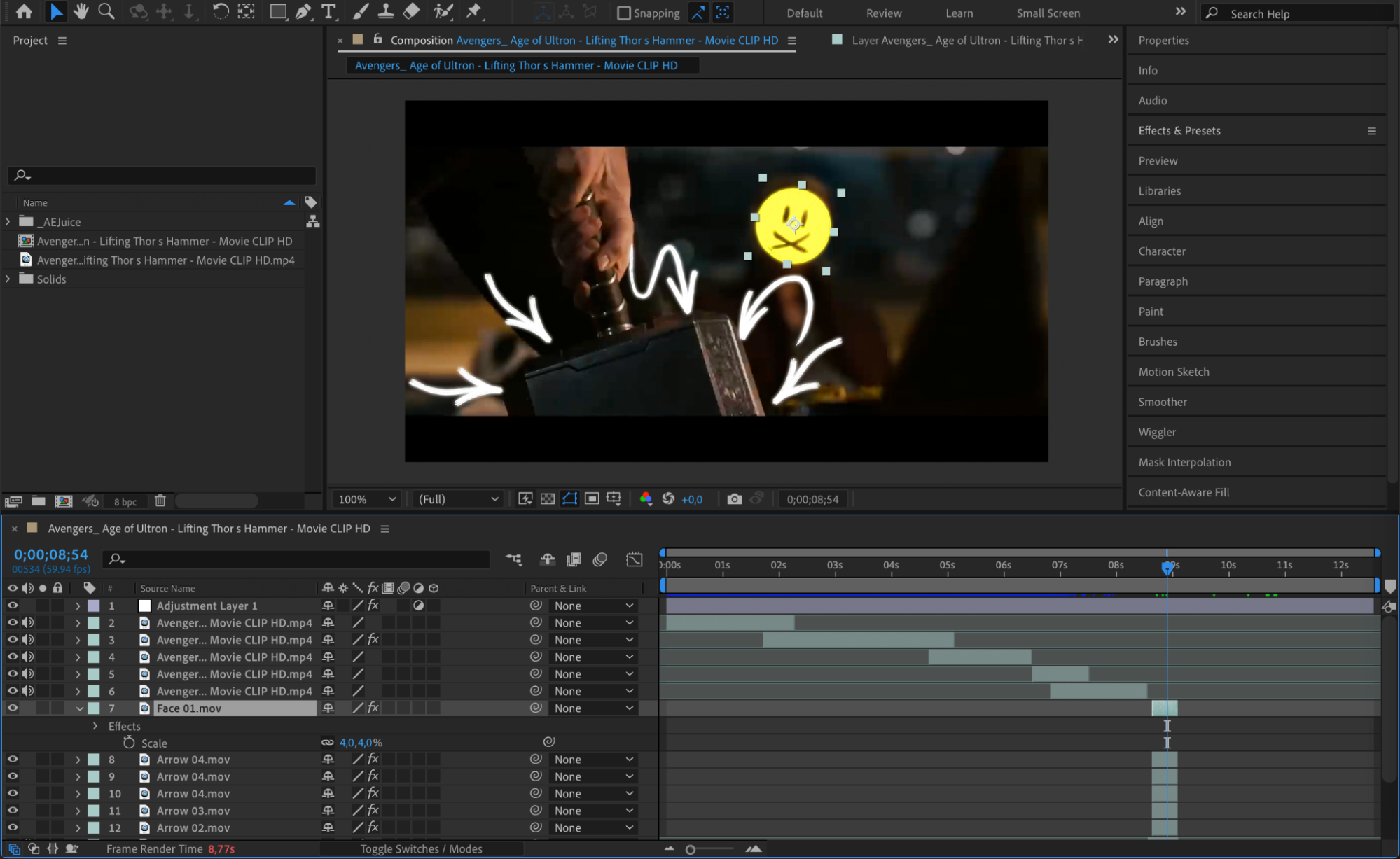Select the Rotation tool

coord(220,11)
